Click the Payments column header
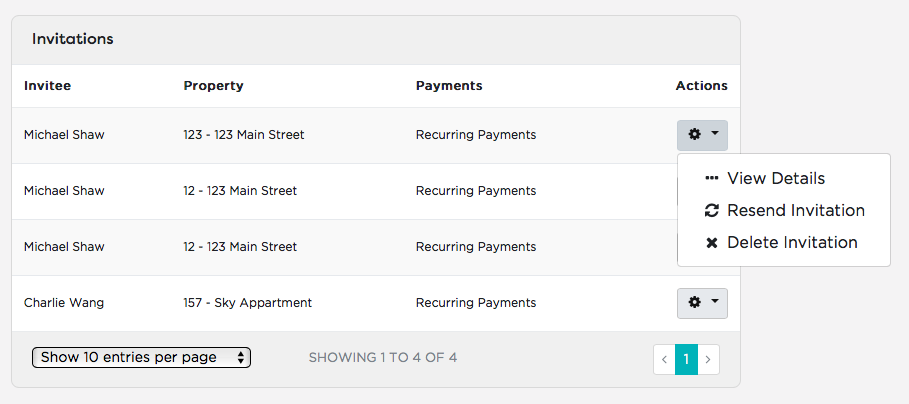The height and width of the screenshot is (404, 909). 449,86
